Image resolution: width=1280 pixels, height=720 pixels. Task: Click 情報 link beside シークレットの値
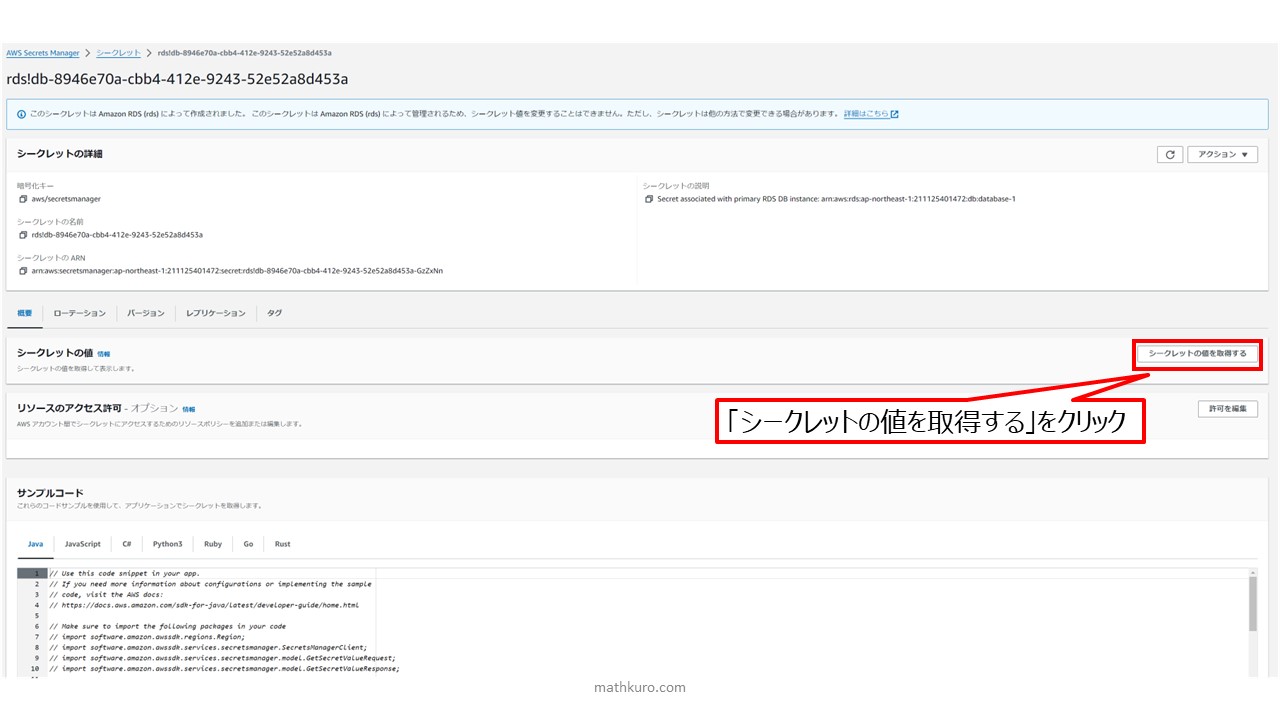(x=104, y=354)
